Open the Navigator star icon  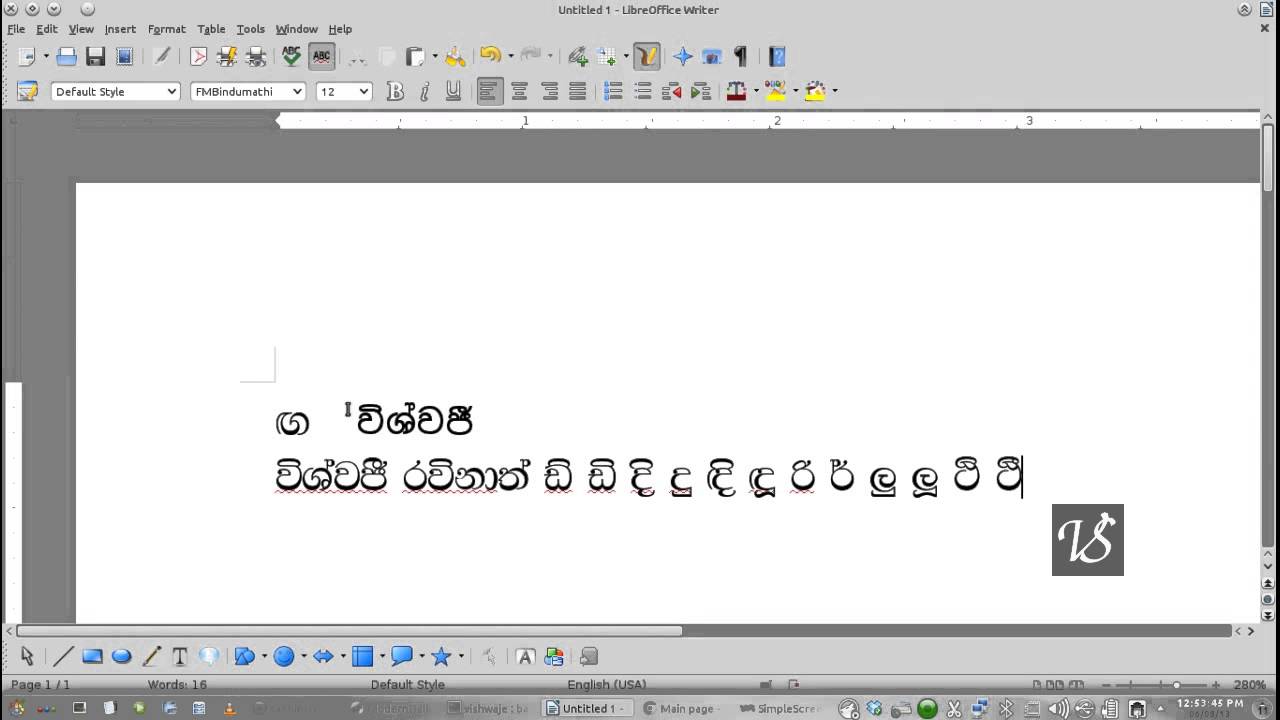pos(683,57)
